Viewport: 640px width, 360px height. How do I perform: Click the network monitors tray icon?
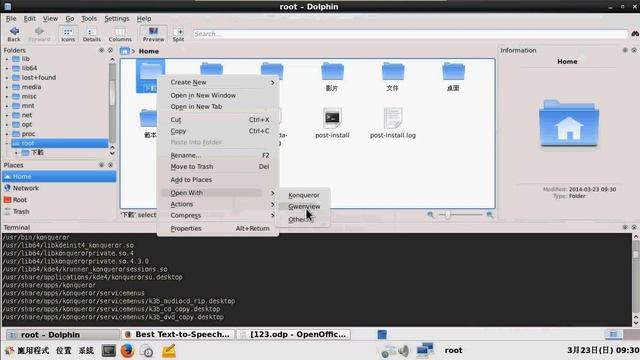point(424,351)
